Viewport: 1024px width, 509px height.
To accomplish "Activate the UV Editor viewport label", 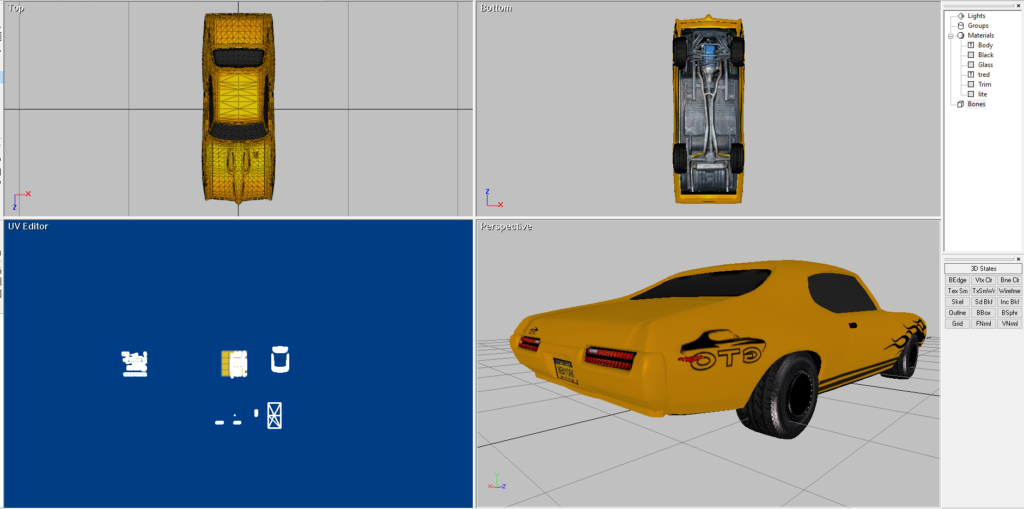I will tap(28, 227).
